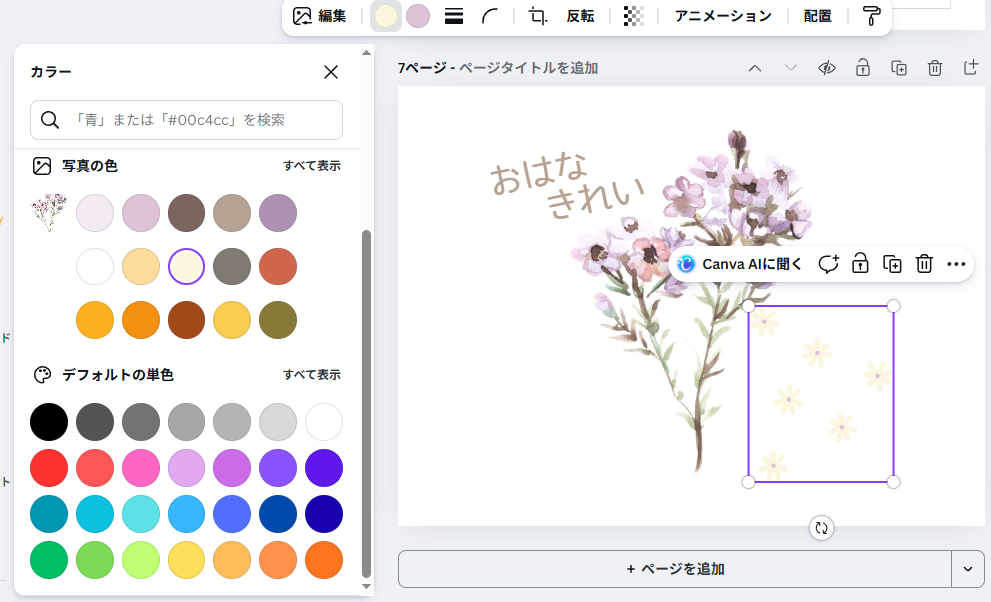Duplicate the selected element from floating toolbar

point(892,264)
